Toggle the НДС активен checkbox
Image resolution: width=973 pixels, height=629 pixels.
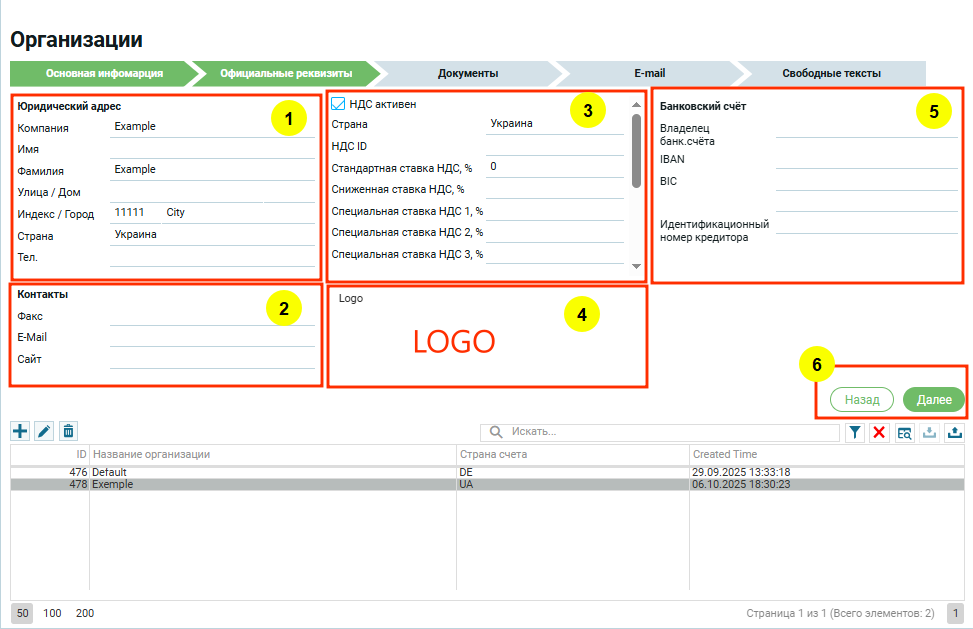click(x=338, y=103)
